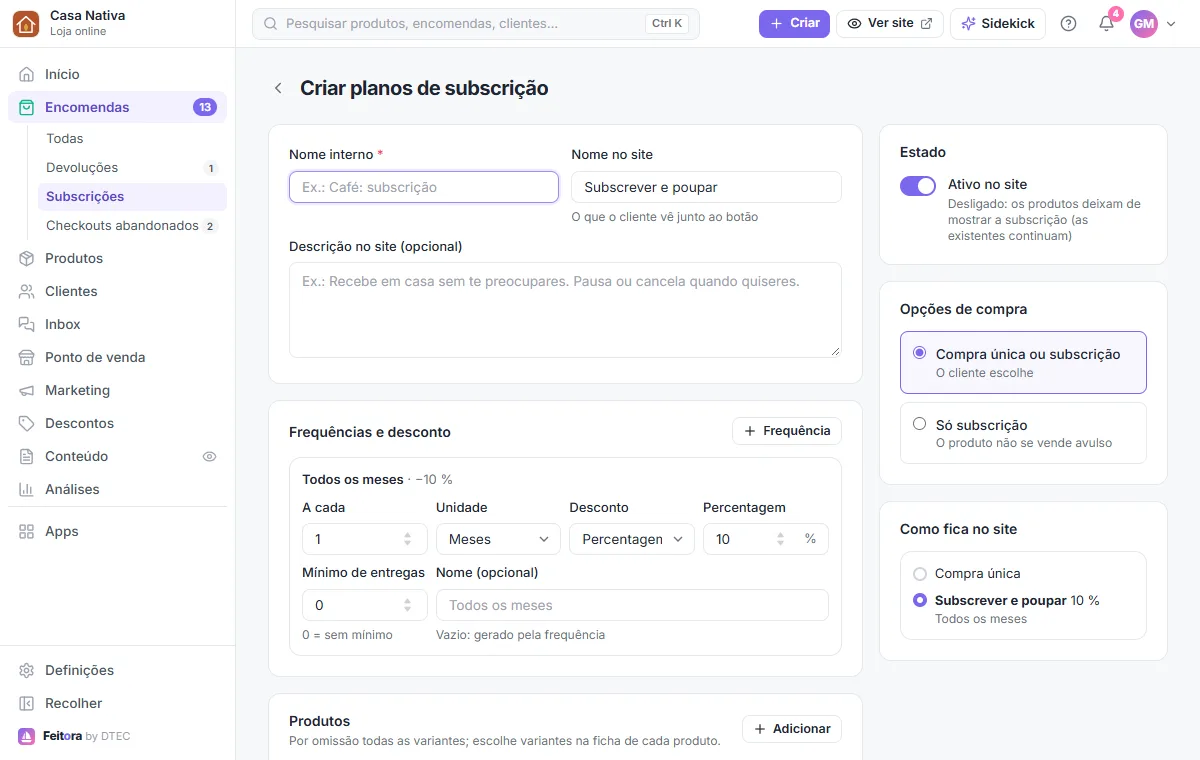Viewport: 1200px width, 760px height.
Task: Open the help question mark icon
Action: (x=1068, y=24)
